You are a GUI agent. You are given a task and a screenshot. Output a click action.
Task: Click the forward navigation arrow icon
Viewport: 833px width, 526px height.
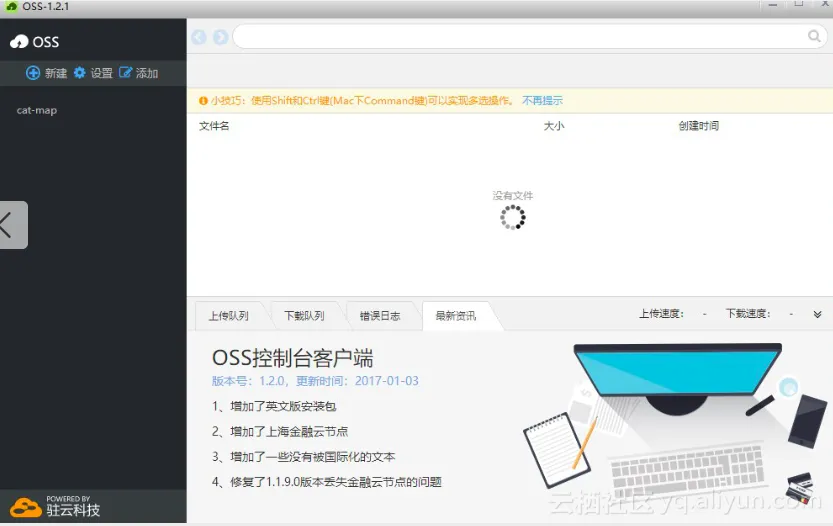click(x=220, y=37)
